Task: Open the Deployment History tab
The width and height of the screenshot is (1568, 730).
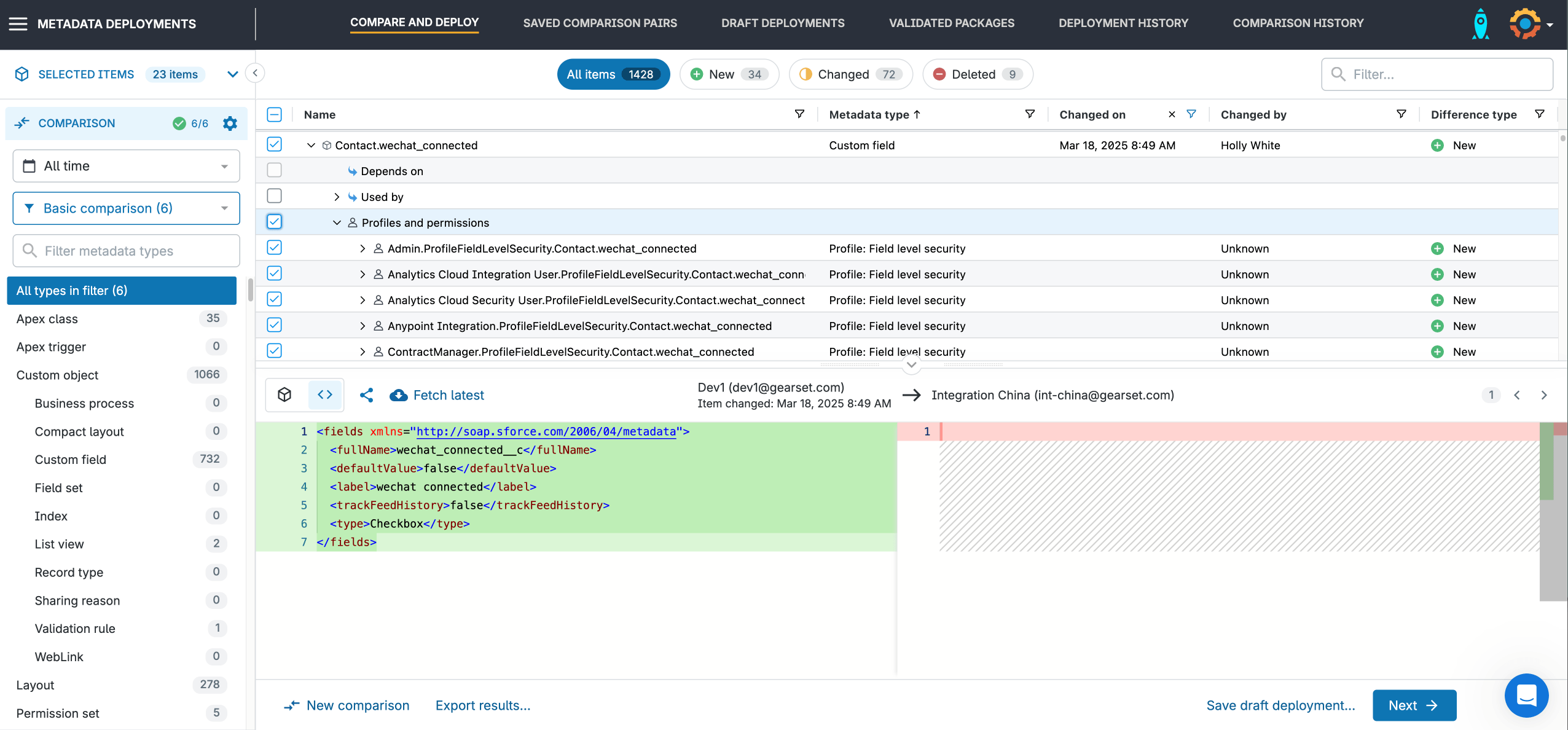Action: (x=1123, y=23)
